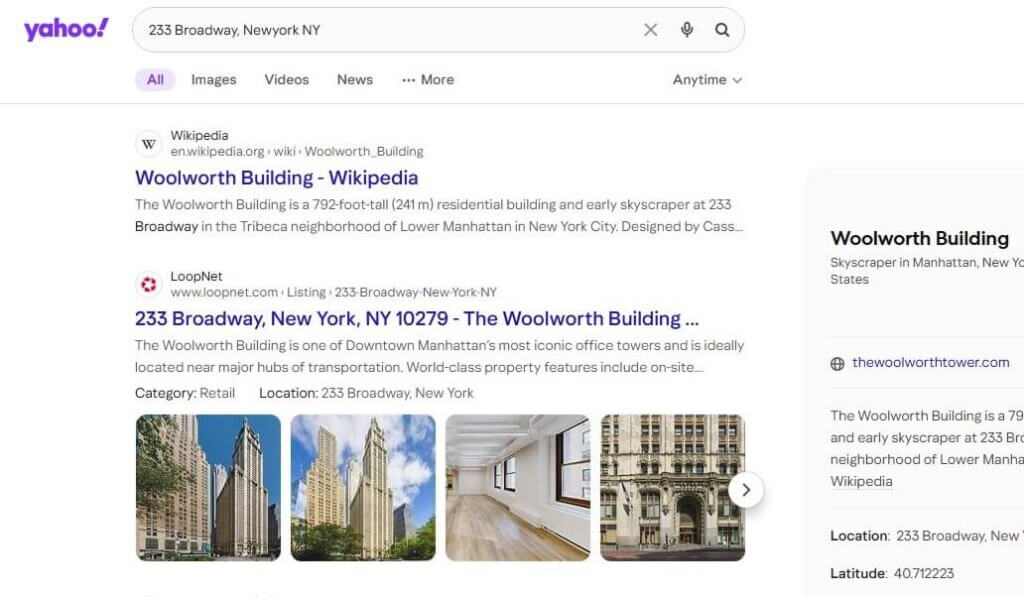1024x597 pixels.
Task: Select the All results tab
Action: click(155, 80)
